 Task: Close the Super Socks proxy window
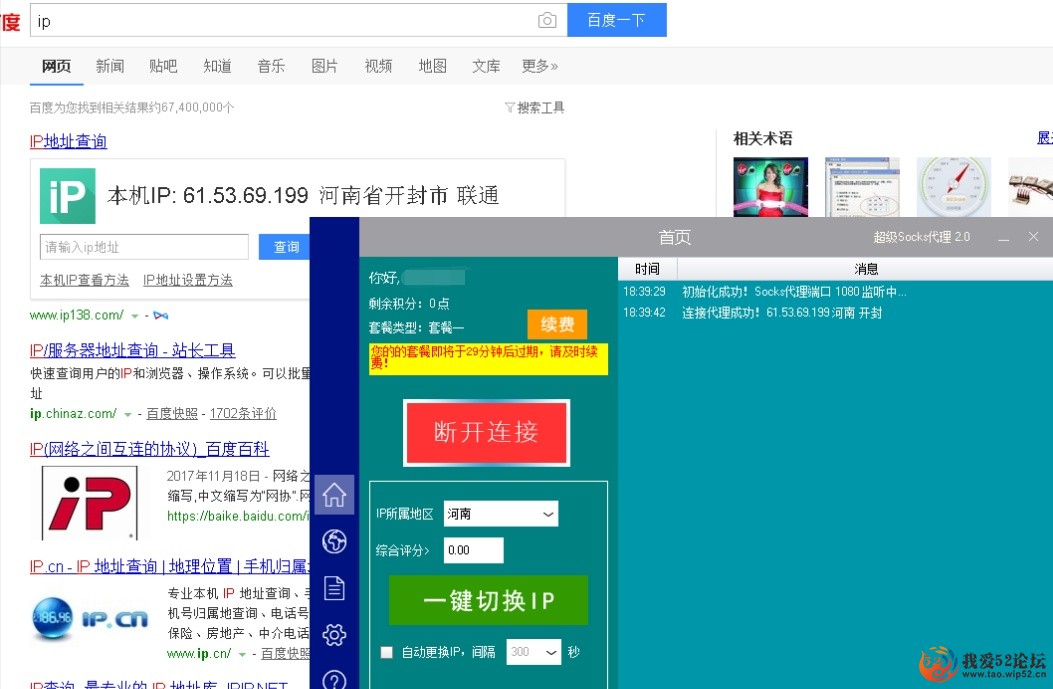coord(1034,237)
